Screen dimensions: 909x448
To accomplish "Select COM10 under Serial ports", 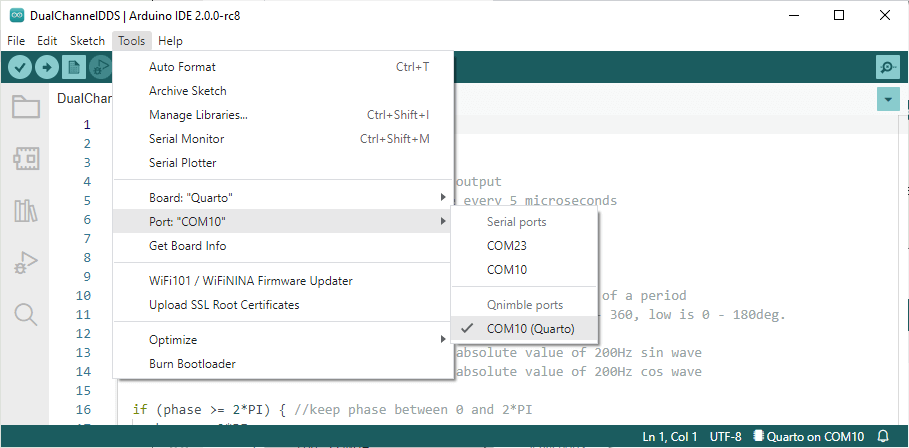I will point(507,269).
